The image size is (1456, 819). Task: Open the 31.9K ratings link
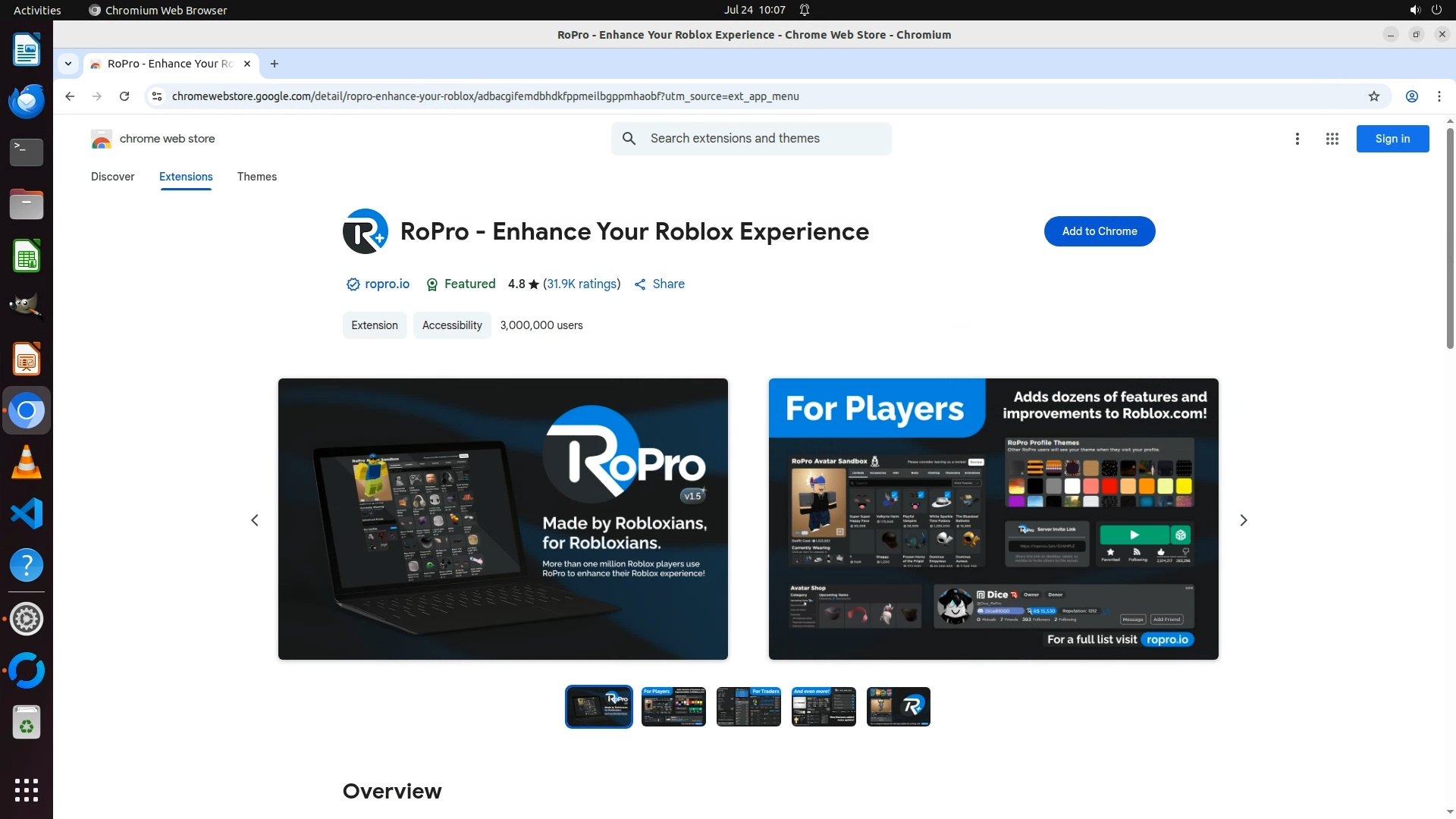(582, 284)
